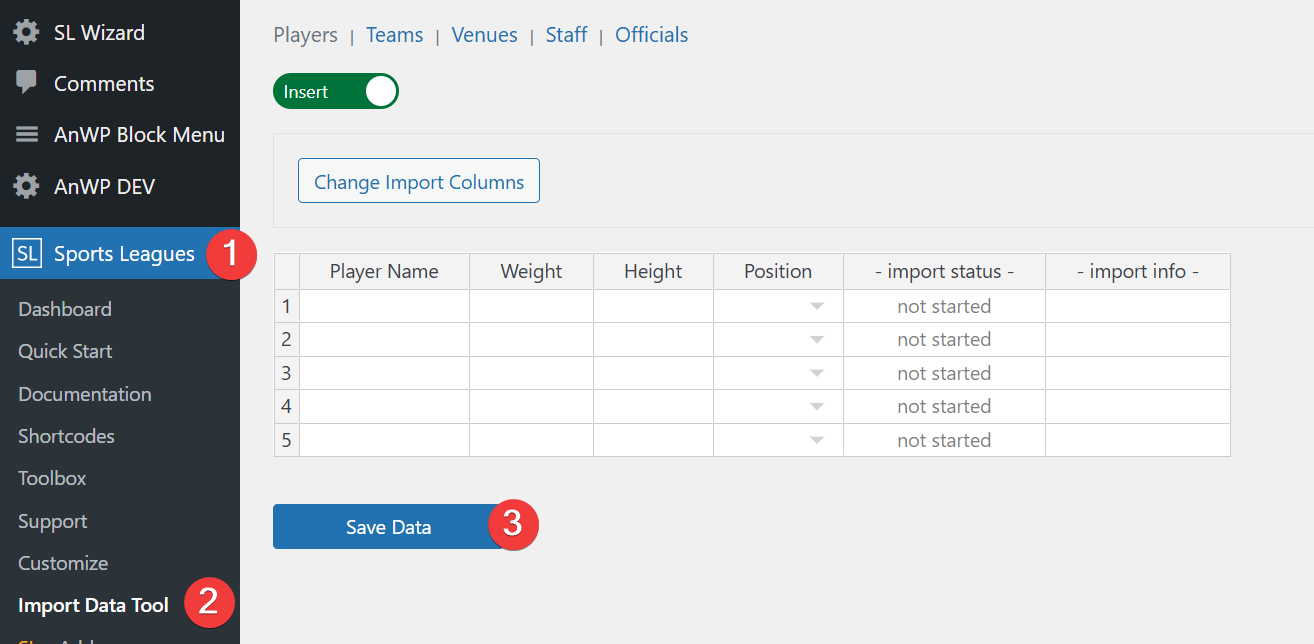Open the Customize submenu item
Viewport: 1314px width, 644px height.
coord(63,563)
